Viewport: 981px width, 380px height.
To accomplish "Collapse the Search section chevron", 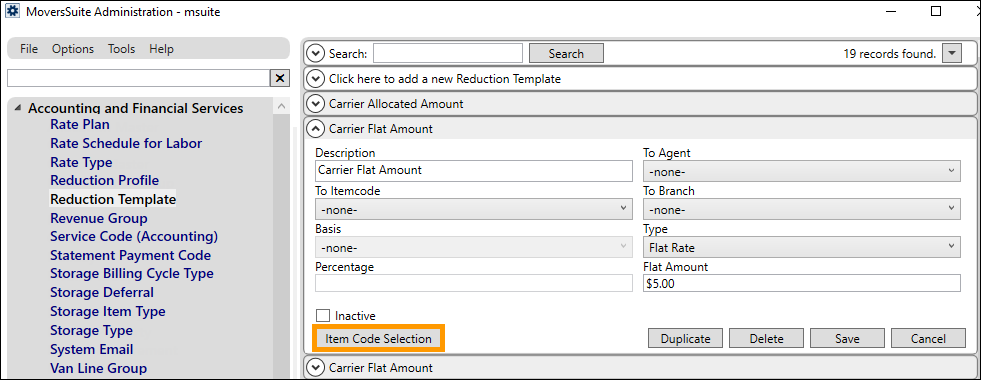I will point(316,54).
